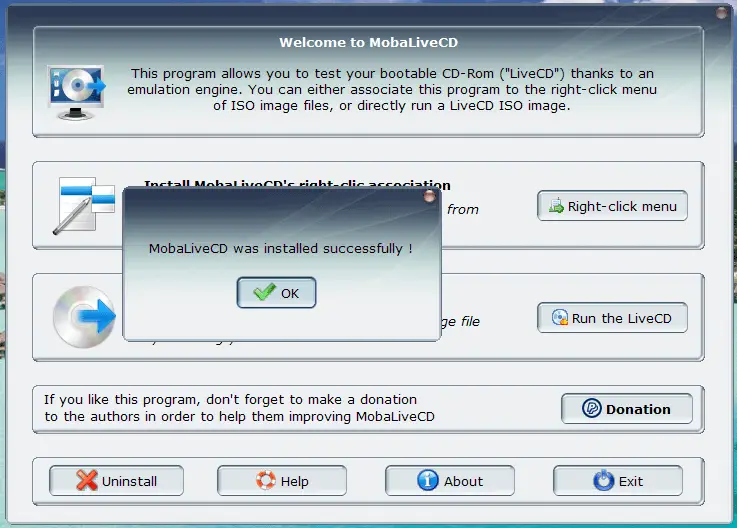737x528 pixels.
Task: Confirm the installed successfully dialog with OK
Action: point(276,293)
